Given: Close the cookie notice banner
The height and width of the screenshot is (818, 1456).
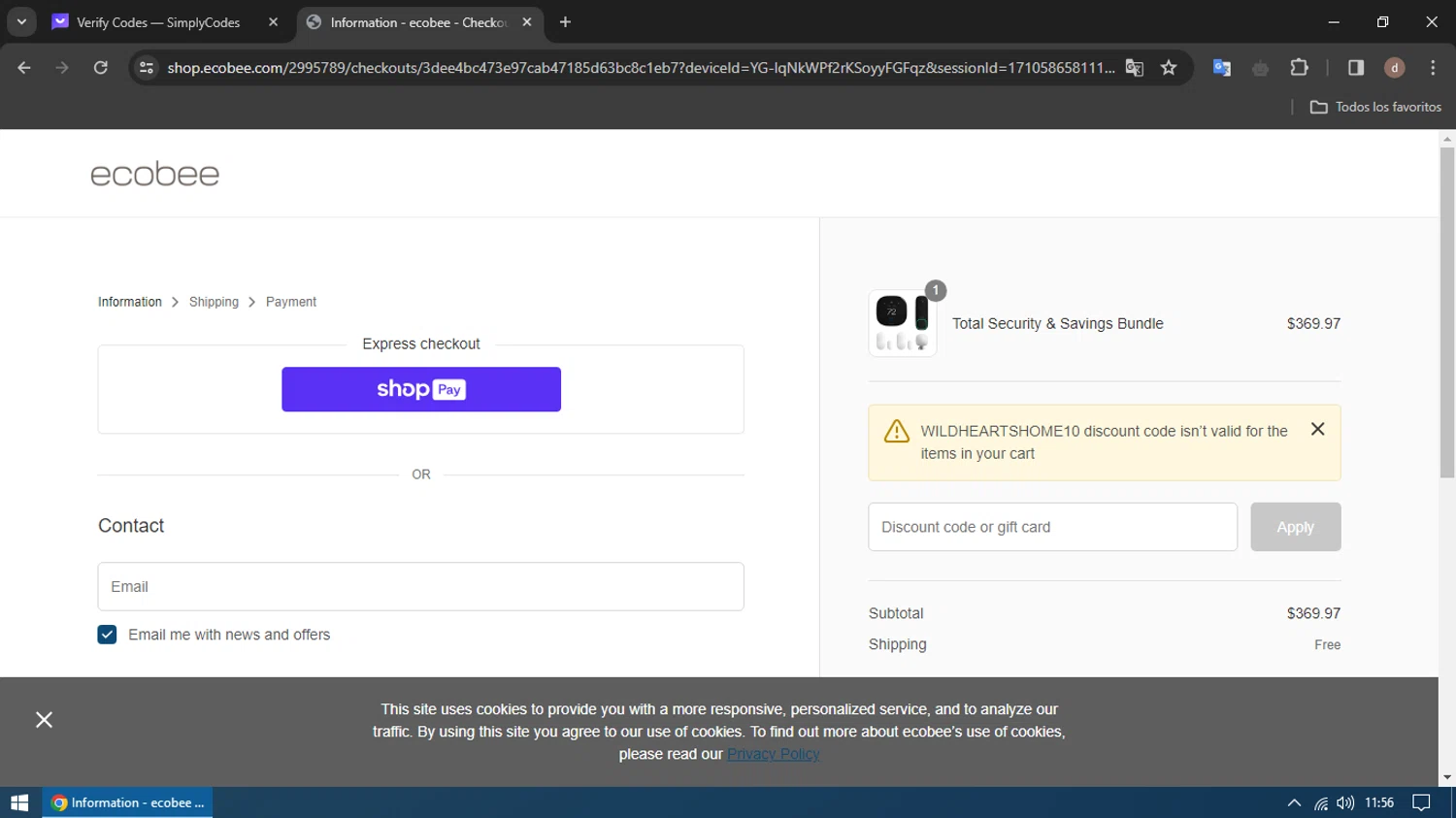Looking at the screenshot, I should (x=44, y=719).
